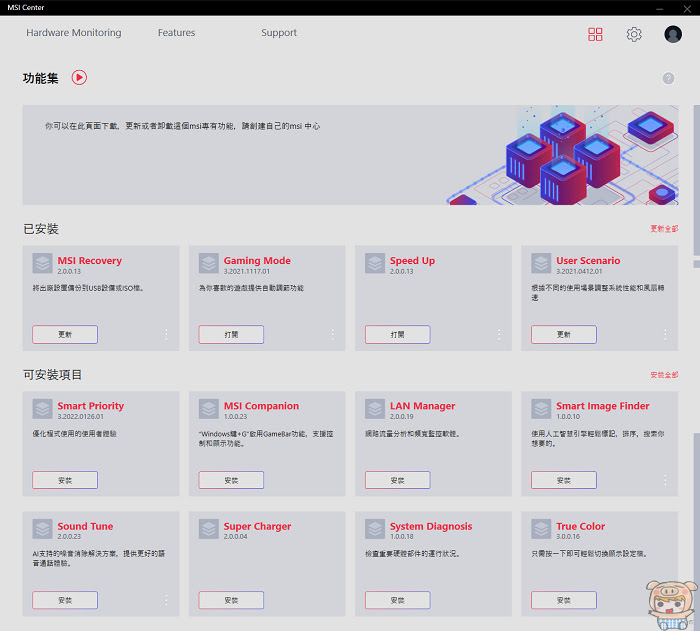Update MSI Recovery with 更新 button
The width and height of the screenshot is (700, 631).
[65, 334]
